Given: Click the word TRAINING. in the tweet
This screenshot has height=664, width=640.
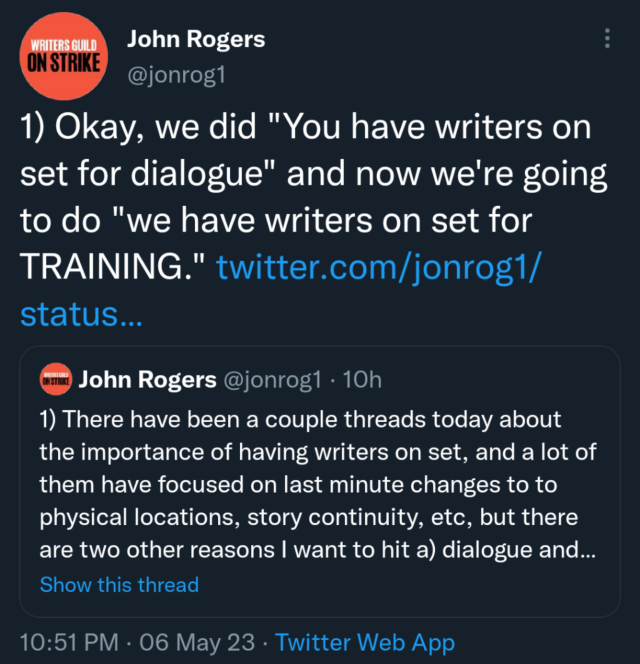Looking at the screenshot, I should 110,266.
